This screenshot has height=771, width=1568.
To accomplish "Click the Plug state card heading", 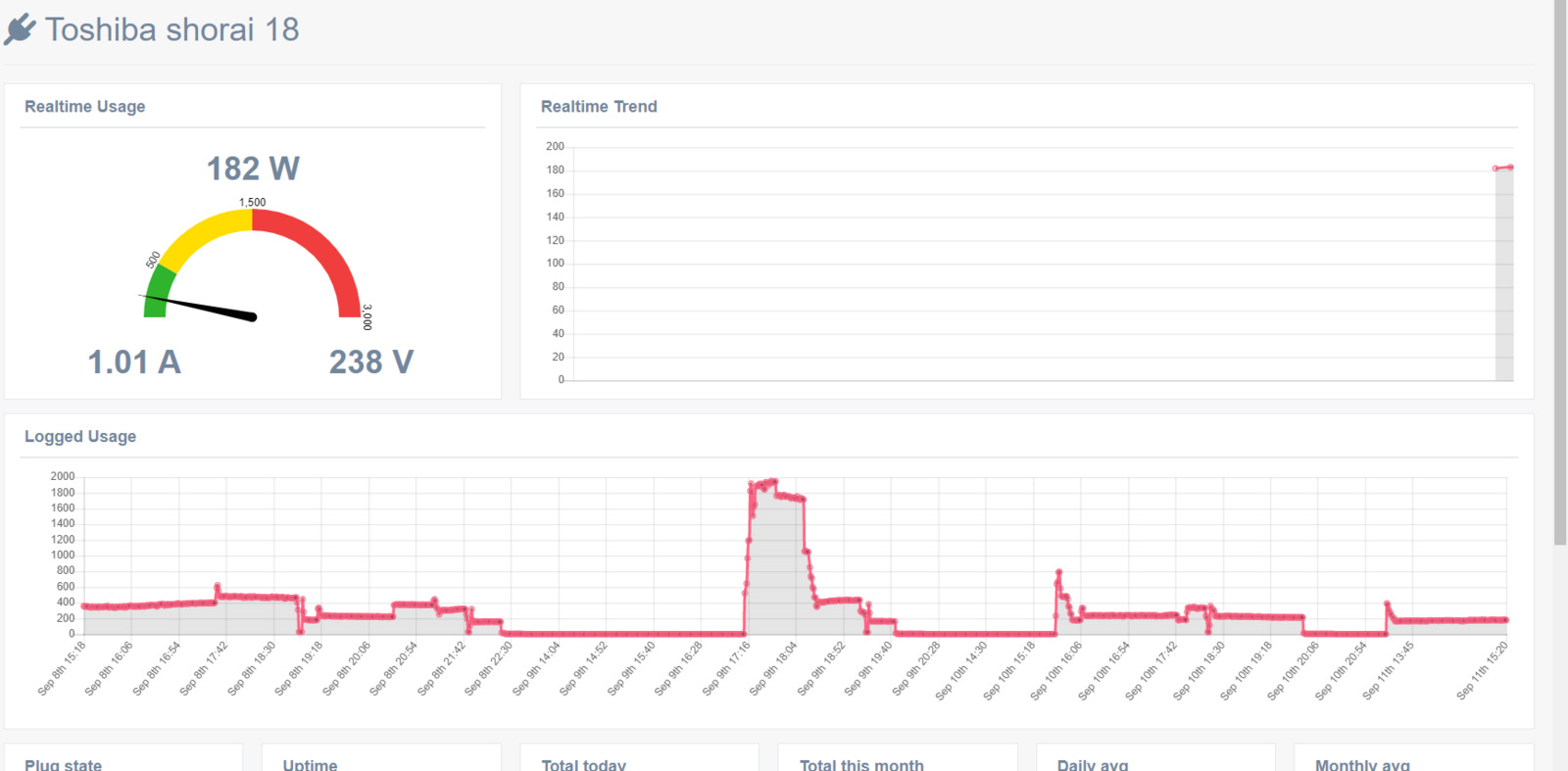I will [63, 764].
